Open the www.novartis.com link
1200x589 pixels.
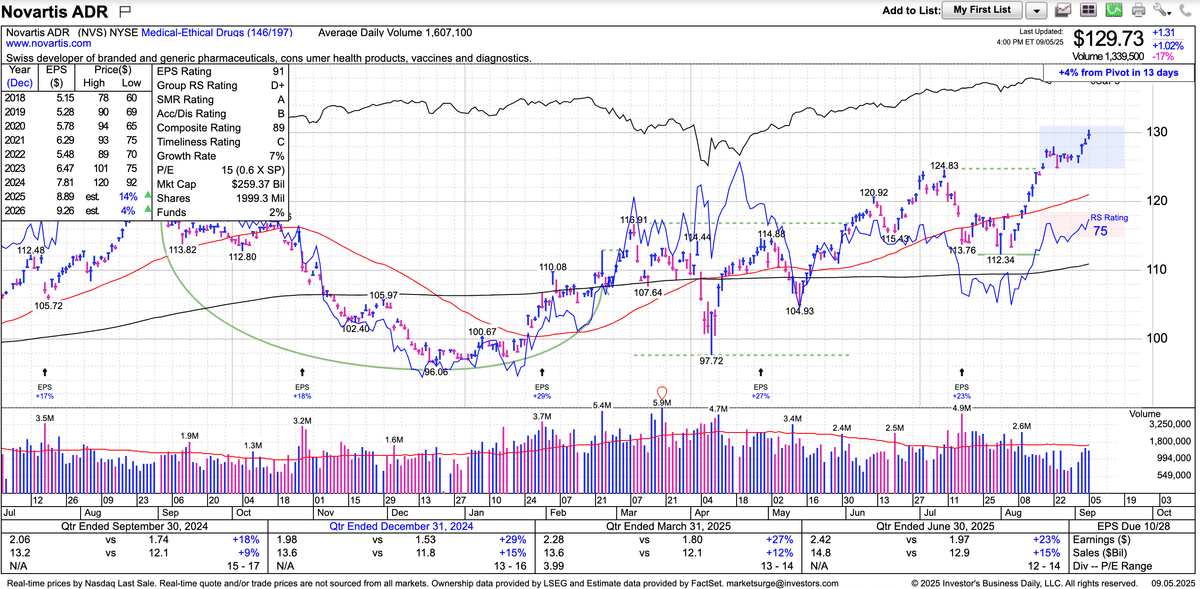click(x=40, y=45)
